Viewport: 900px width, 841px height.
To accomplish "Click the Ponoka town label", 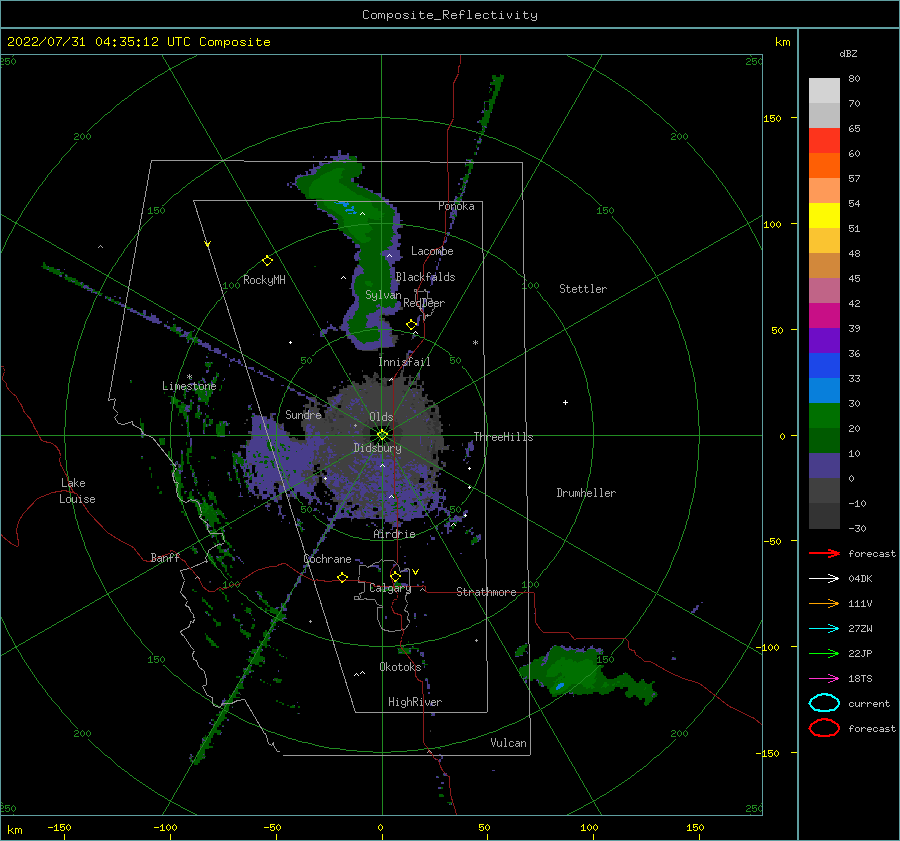I will 456,206.
